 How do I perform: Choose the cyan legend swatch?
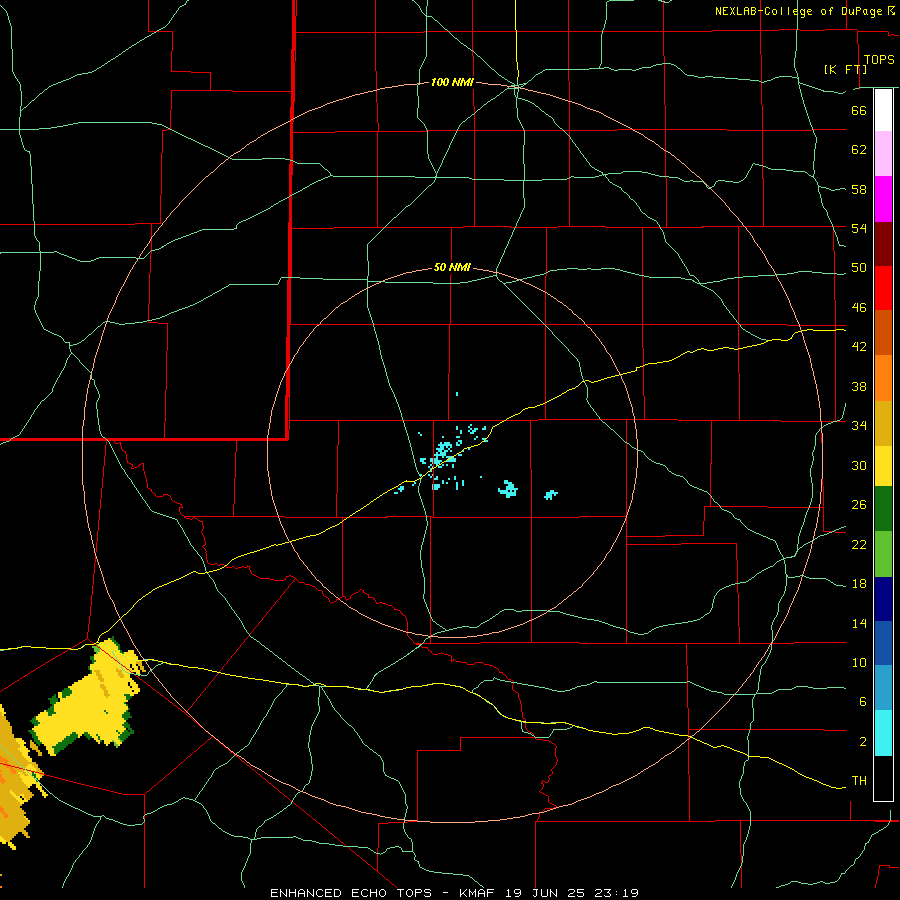[883, 733]
